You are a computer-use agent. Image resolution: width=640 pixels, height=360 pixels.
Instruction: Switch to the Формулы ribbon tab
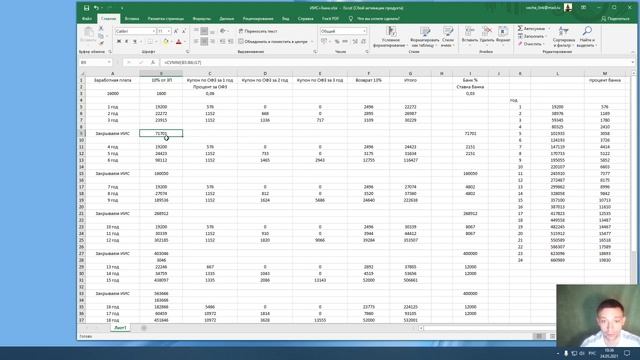tap(202, 18)
